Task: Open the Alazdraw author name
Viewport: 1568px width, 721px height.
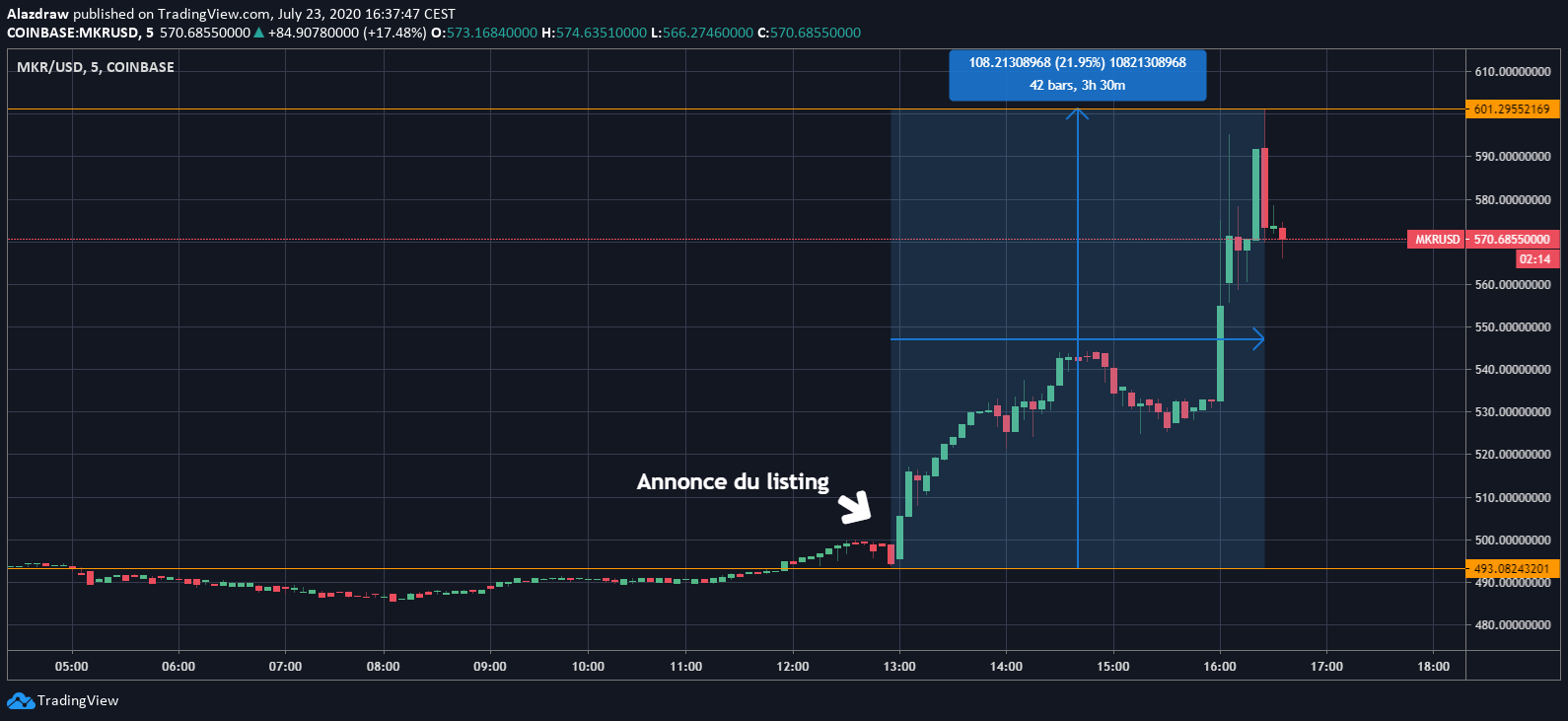Action: tap(37, 14)
